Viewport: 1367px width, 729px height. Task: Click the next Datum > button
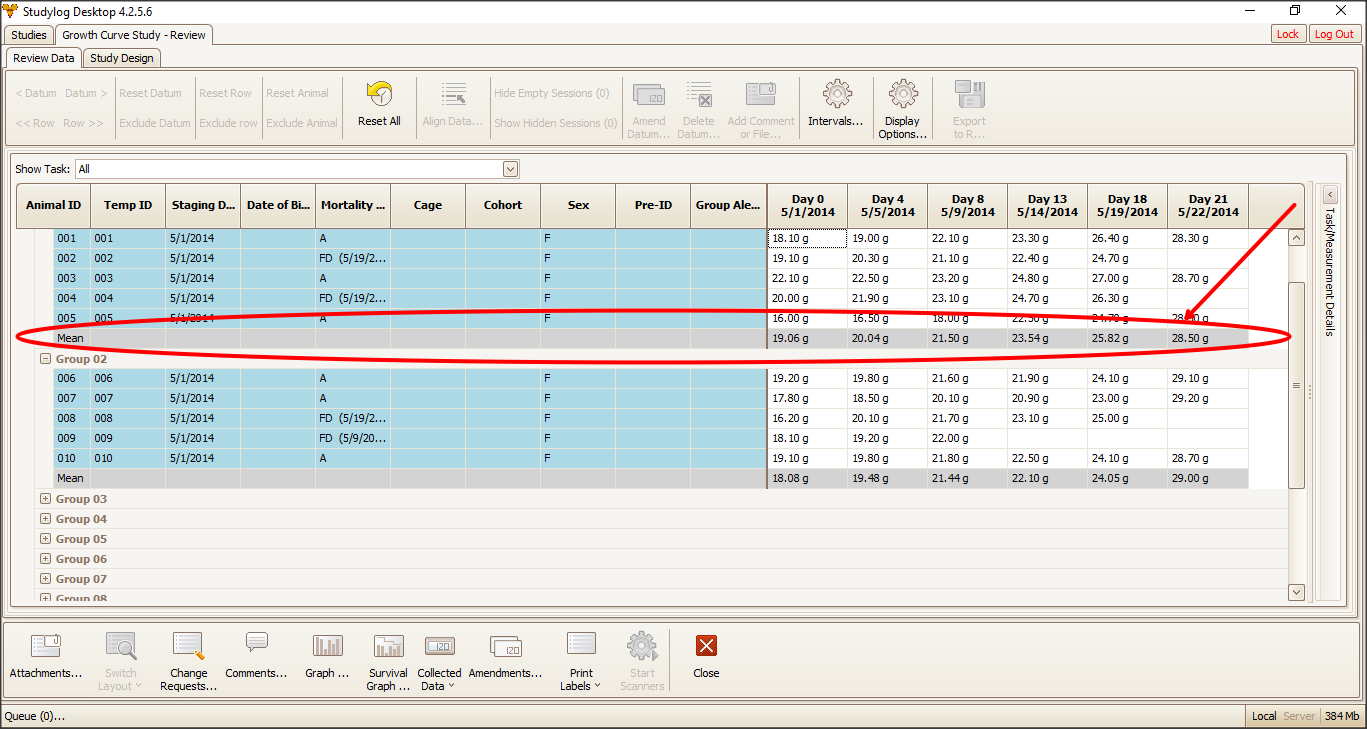coord(87,93)
